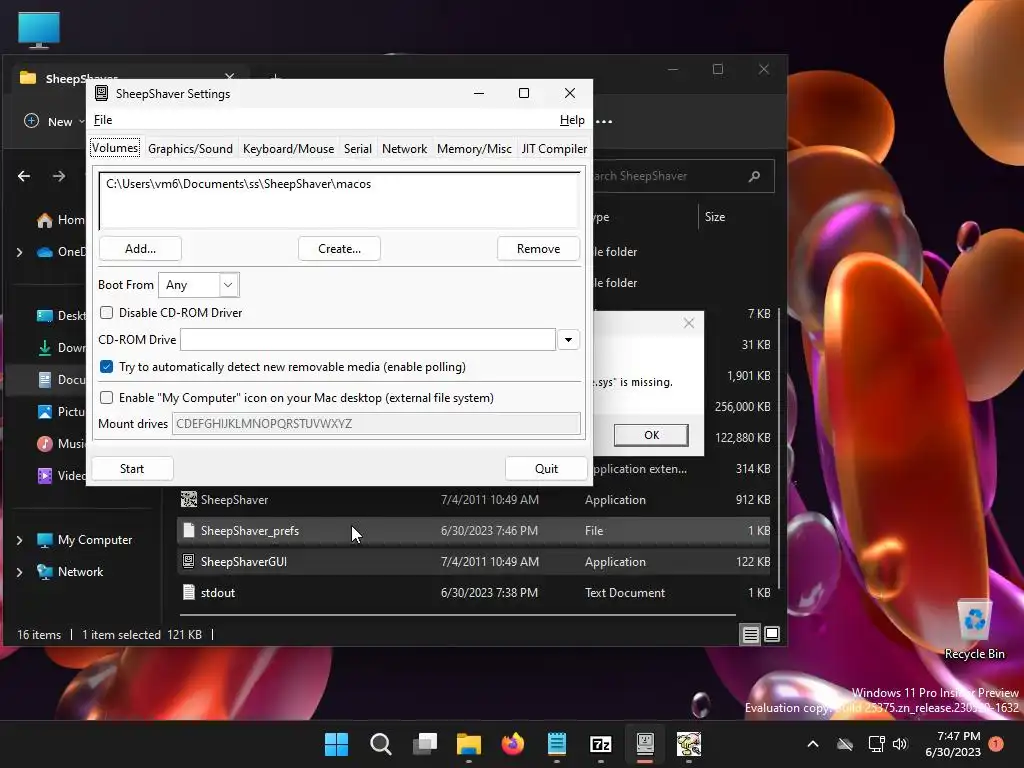Switch to Keyboard/Mouse tab
The height and width of the screenshot is (768, 1024).
pyautogui.click(x=288, y=149)
